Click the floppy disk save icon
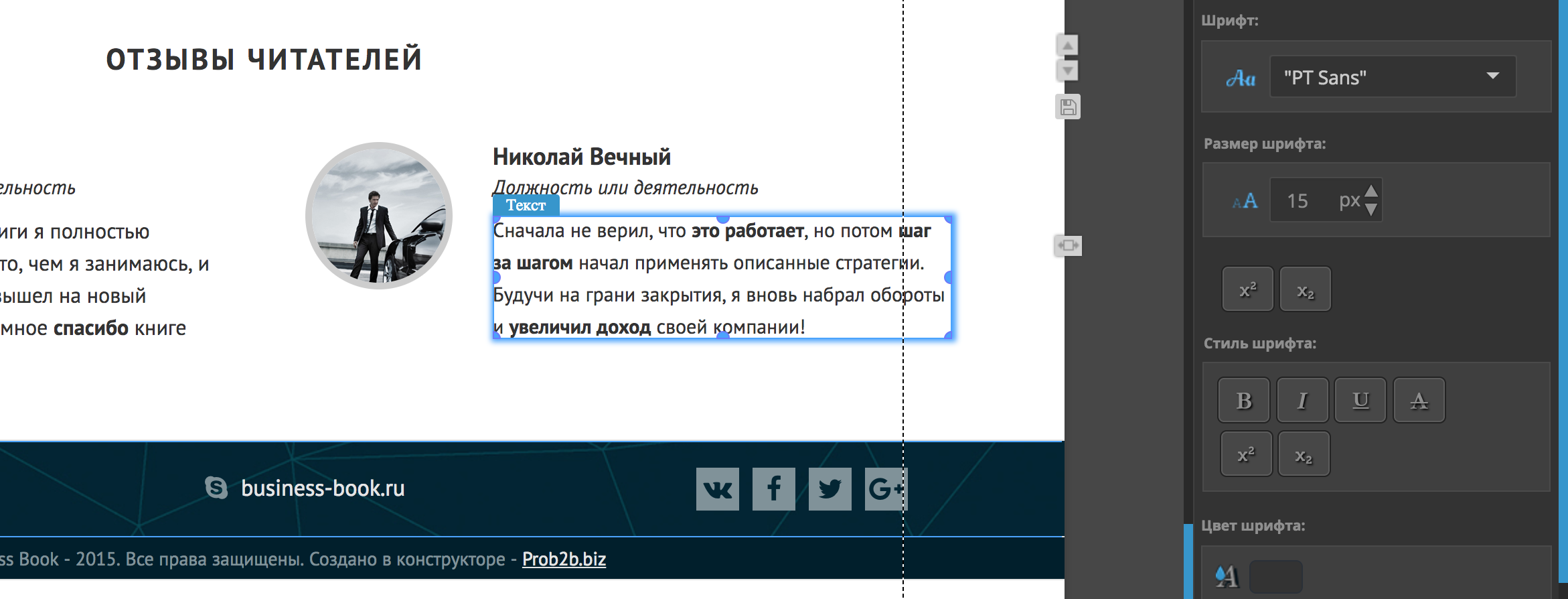The image size is (1568, 599). [1068, 107]
